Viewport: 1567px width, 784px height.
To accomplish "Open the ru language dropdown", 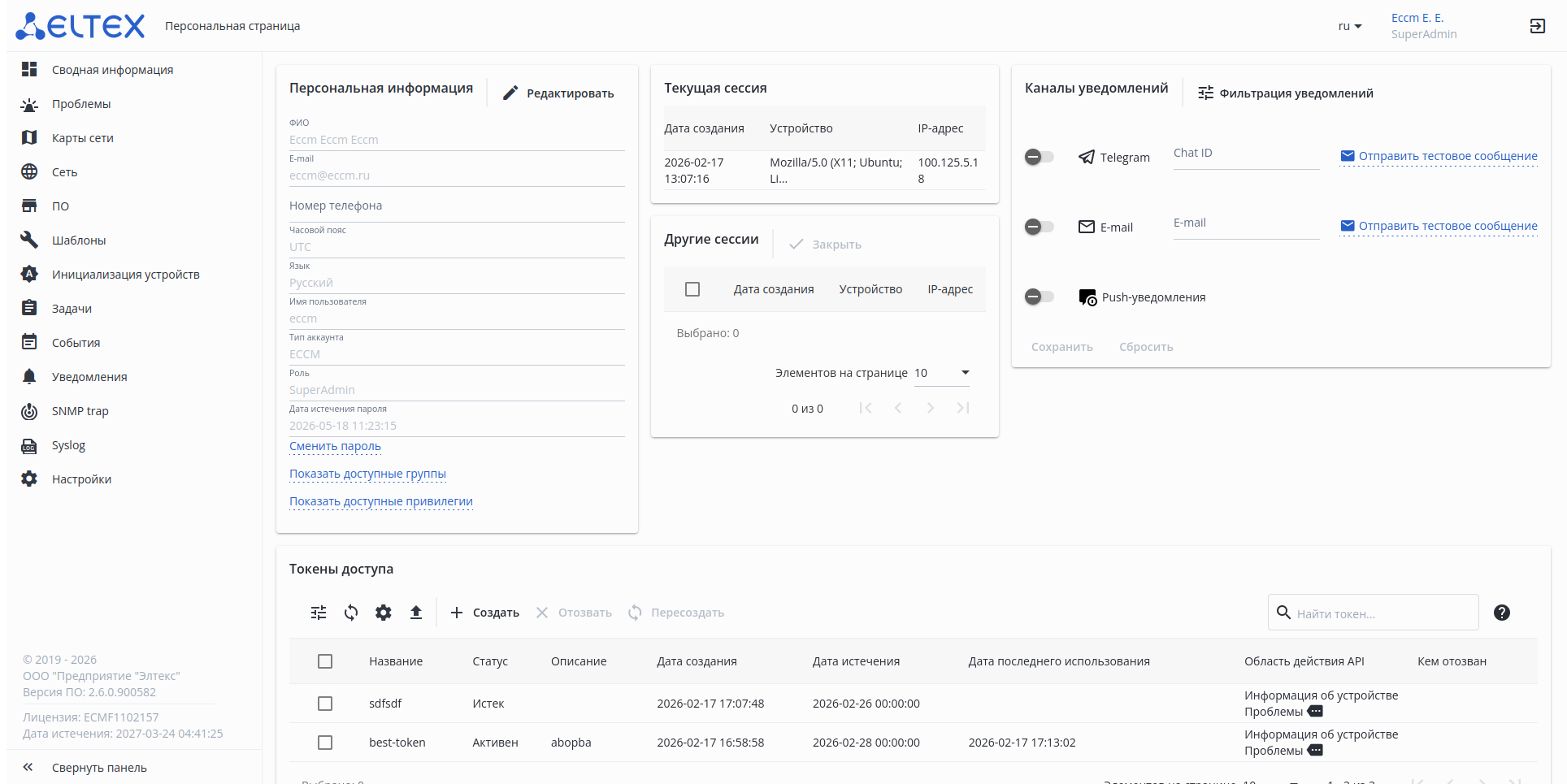I will (1349, 26).
